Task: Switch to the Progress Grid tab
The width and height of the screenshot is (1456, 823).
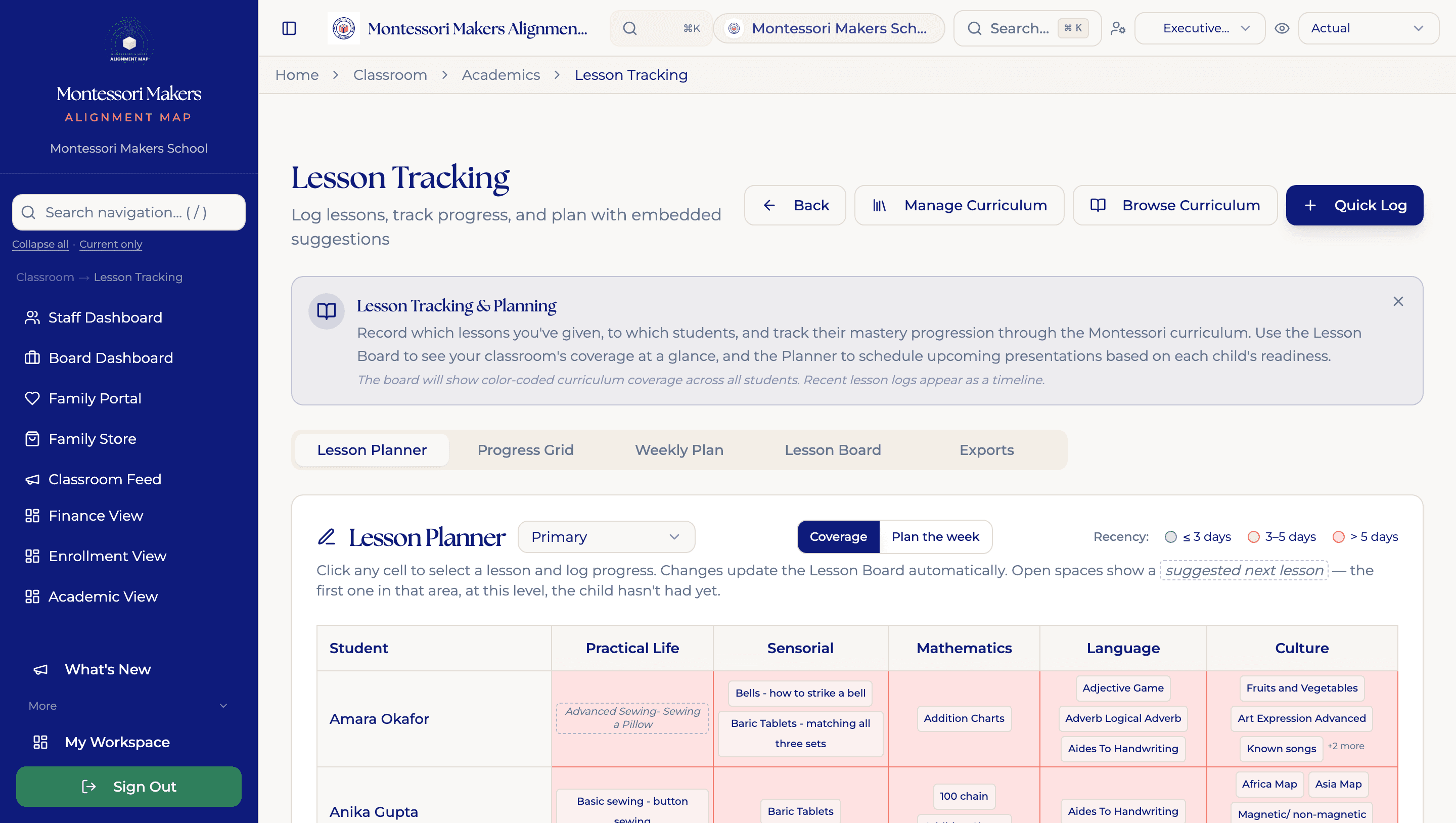Action: [x=526, y=450]
